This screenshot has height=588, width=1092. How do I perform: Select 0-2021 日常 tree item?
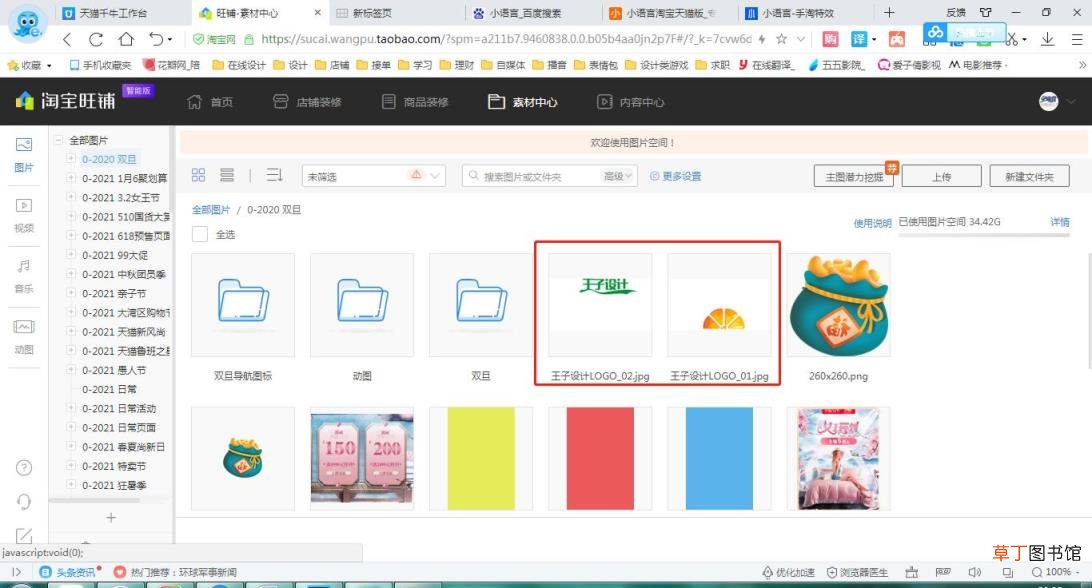(x=109, y=389)
